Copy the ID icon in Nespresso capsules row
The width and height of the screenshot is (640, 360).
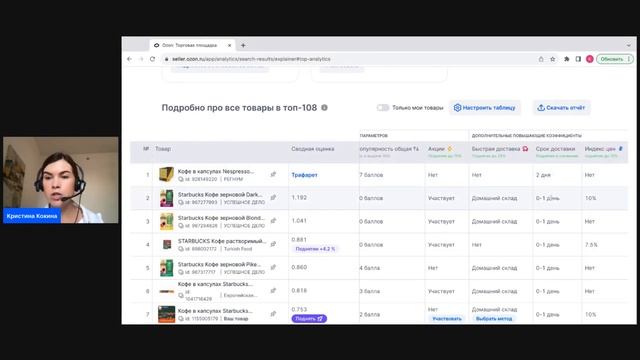pyautogui.click(x=180, y=179)
